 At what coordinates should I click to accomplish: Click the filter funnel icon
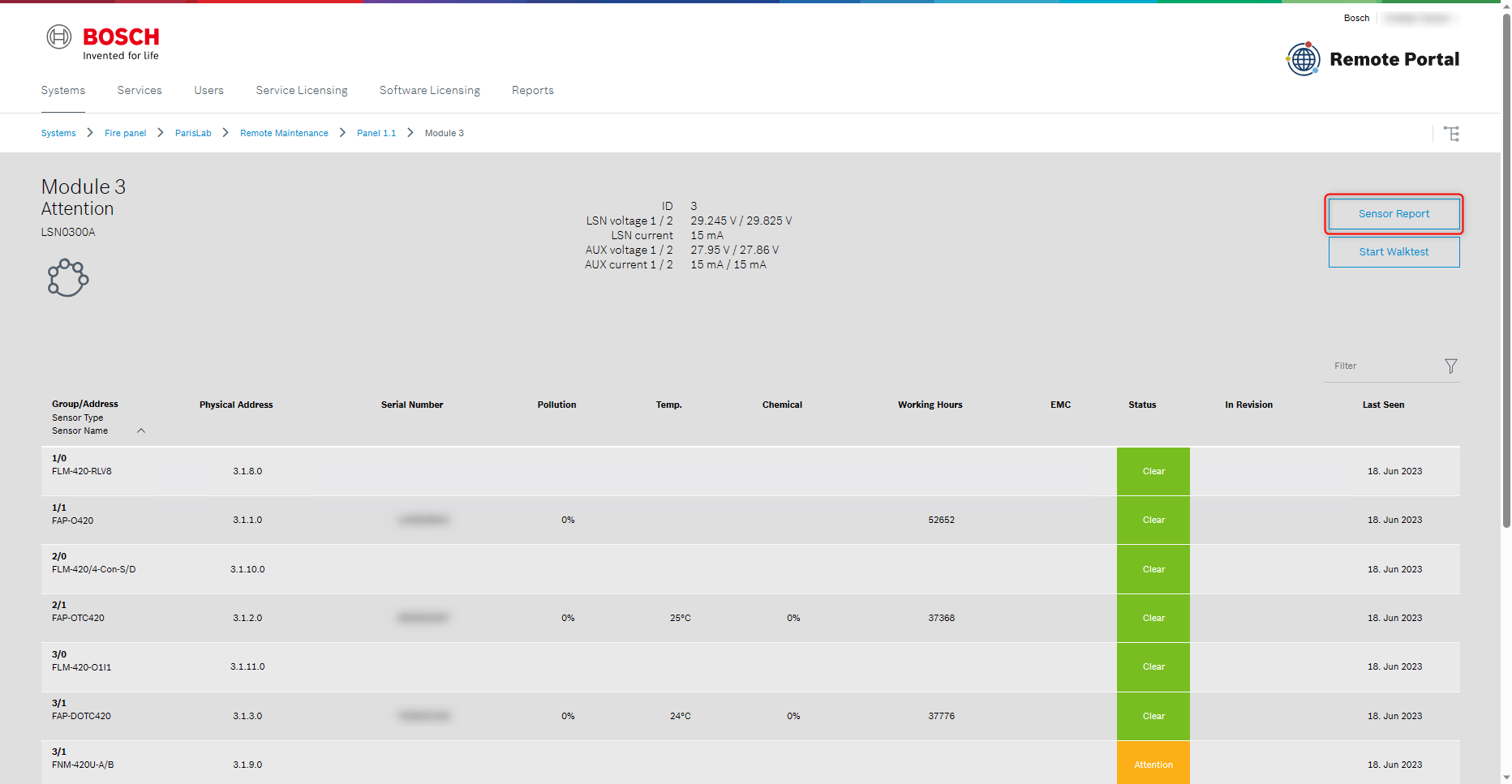pyautogui.click(x=1450, y=366)
